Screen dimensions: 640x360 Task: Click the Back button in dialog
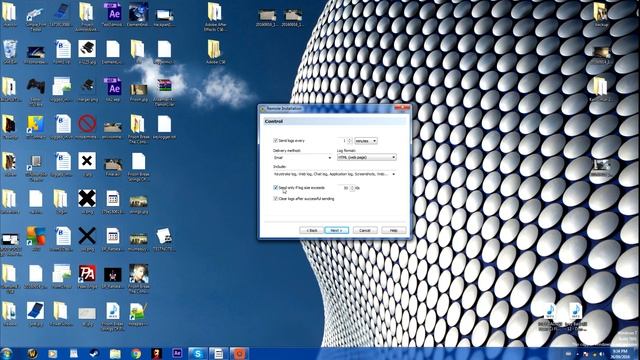pyautogui.click(x=311, y=231)
